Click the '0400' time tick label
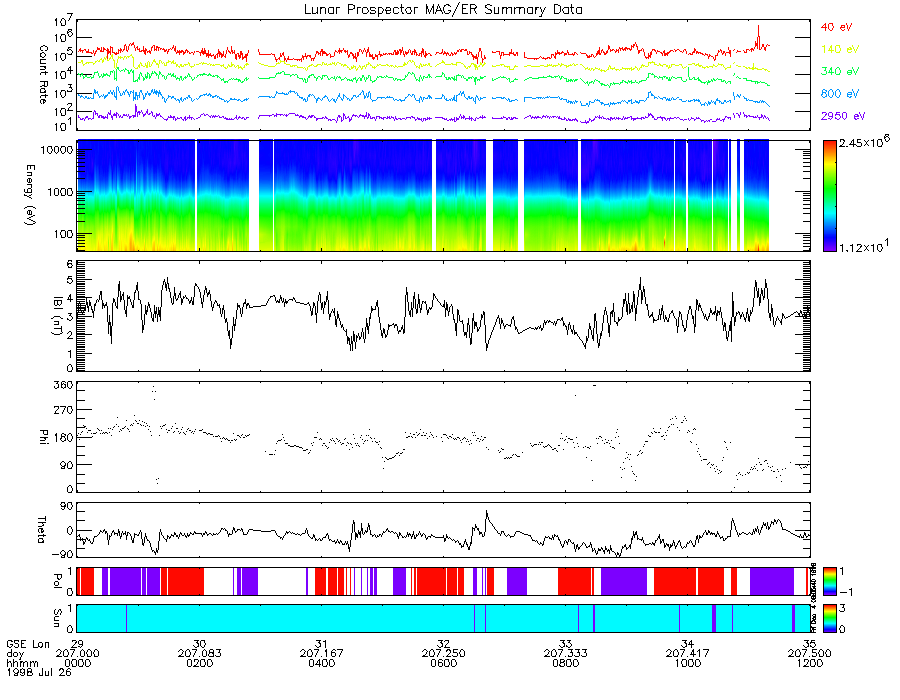This screenshot has height=700, width=900. coord(321,663)
